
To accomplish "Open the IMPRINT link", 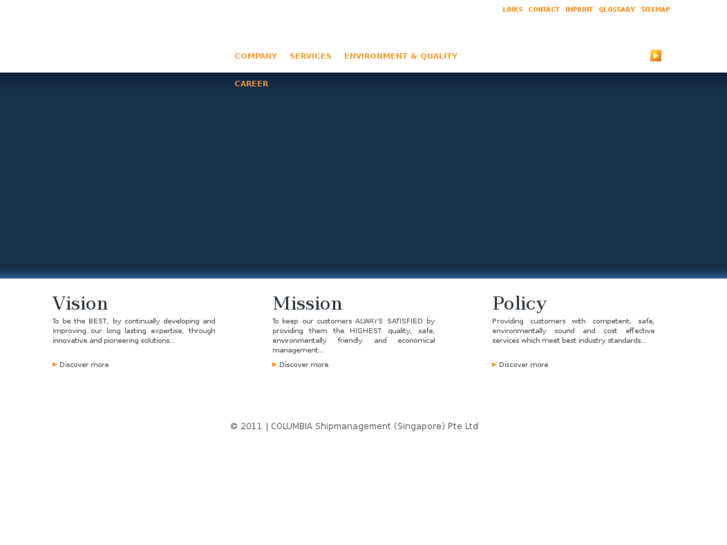I will pyautogui.click(x=579, y=9).
